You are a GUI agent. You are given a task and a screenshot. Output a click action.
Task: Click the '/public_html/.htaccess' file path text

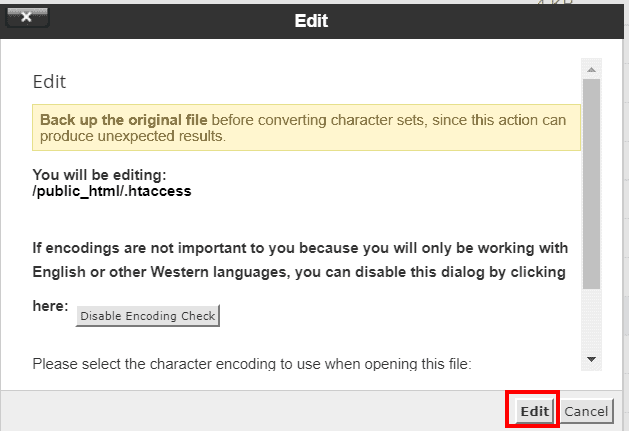click(x=112, y=191)
